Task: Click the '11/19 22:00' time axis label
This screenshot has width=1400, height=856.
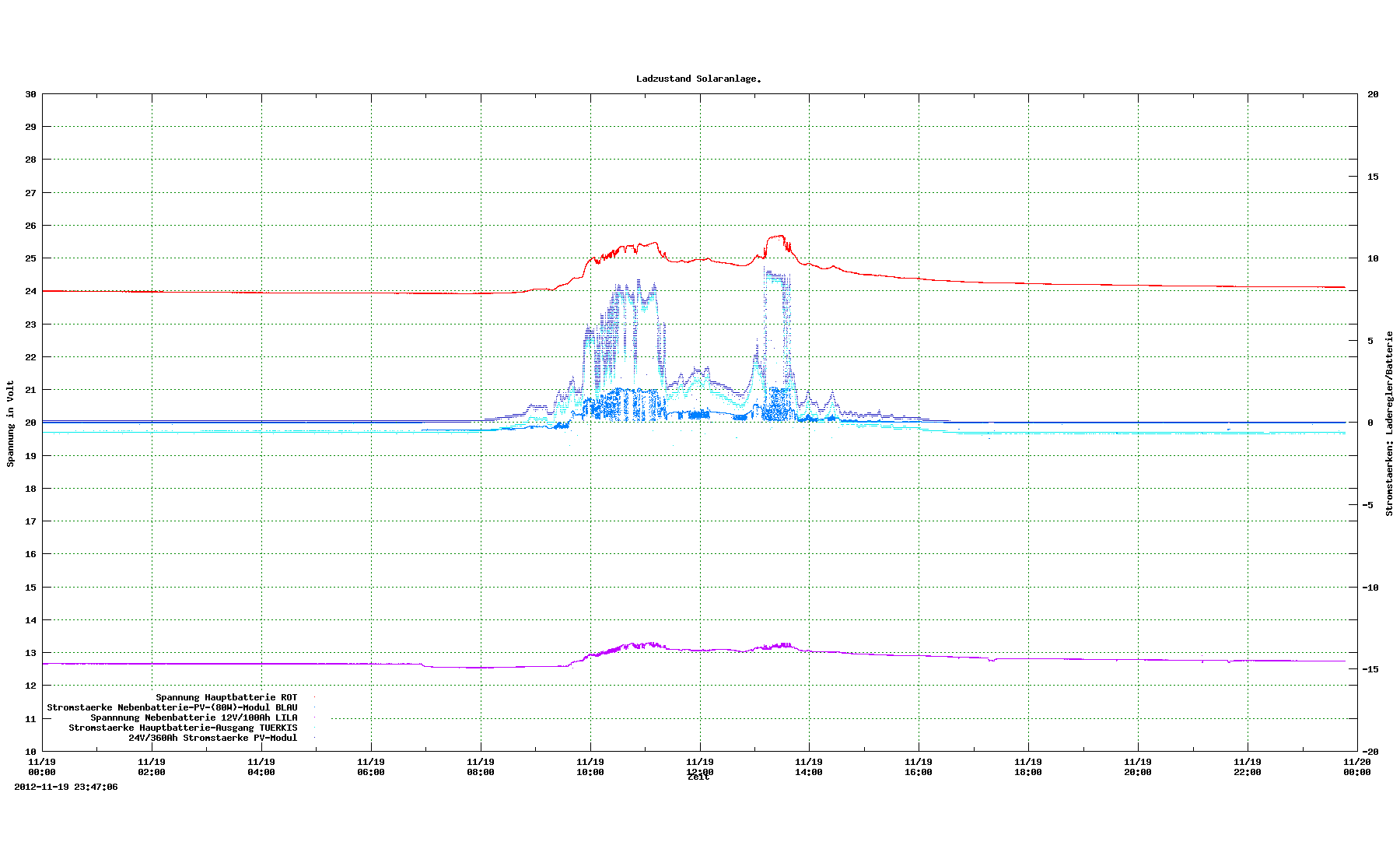Action: [x=1248, y=767]
